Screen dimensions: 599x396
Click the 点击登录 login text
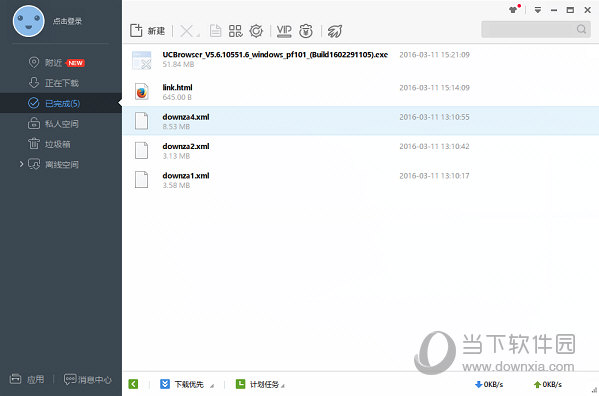[67, 21]
